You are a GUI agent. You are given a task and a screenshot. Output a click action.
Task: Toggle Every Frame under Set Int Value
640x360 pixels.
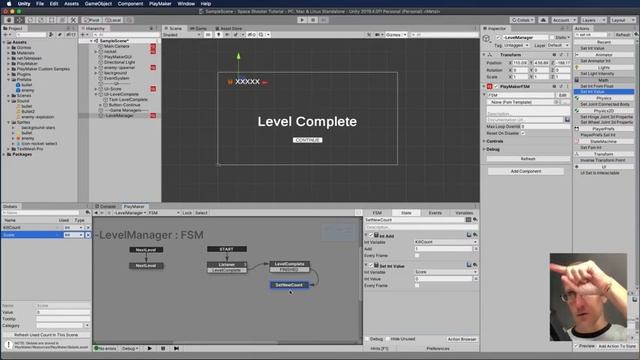[417, 286]
